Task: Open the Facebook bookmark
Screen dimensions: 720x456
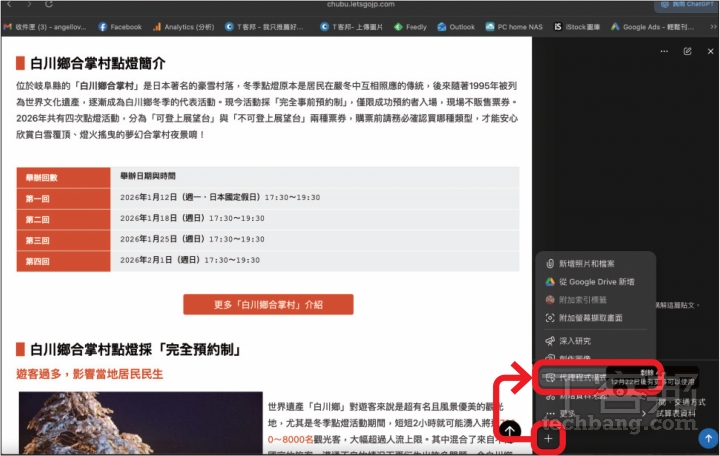Action: [x=120, y=27]
